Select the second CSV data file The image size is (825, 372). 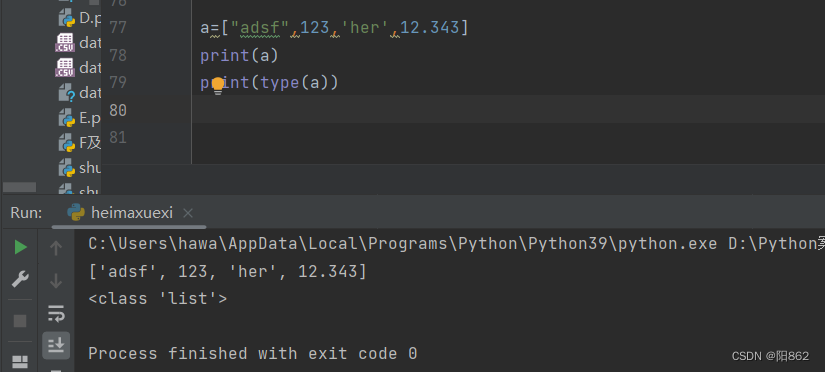[78, 68]
